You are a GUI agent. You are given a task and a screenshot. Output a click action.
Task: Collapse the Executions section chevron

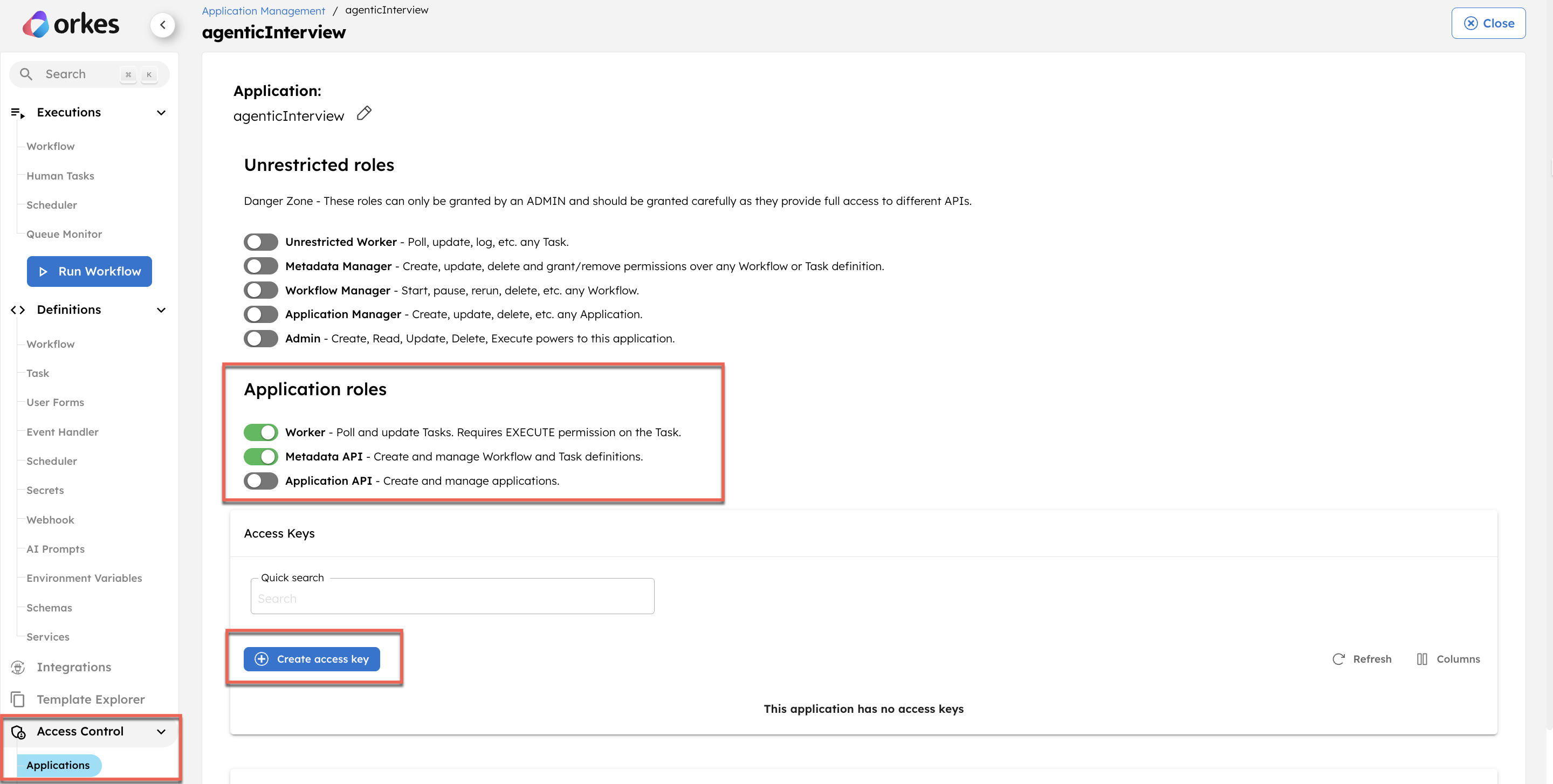pyautogui.click(x=161, y=113)
